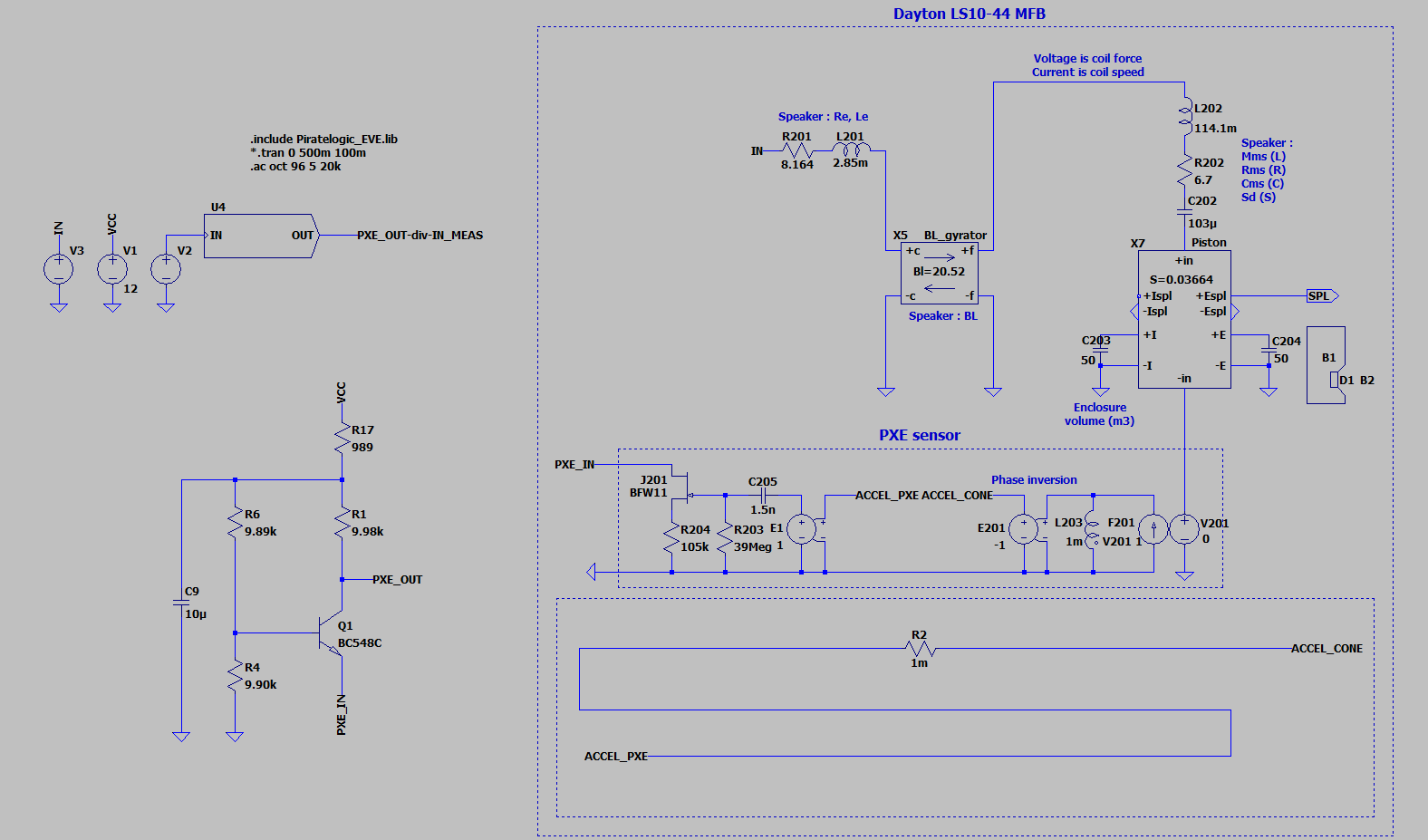Select resistor R1 symbol
This screenshot has width=1428, height=840.
tap(342, 523)
